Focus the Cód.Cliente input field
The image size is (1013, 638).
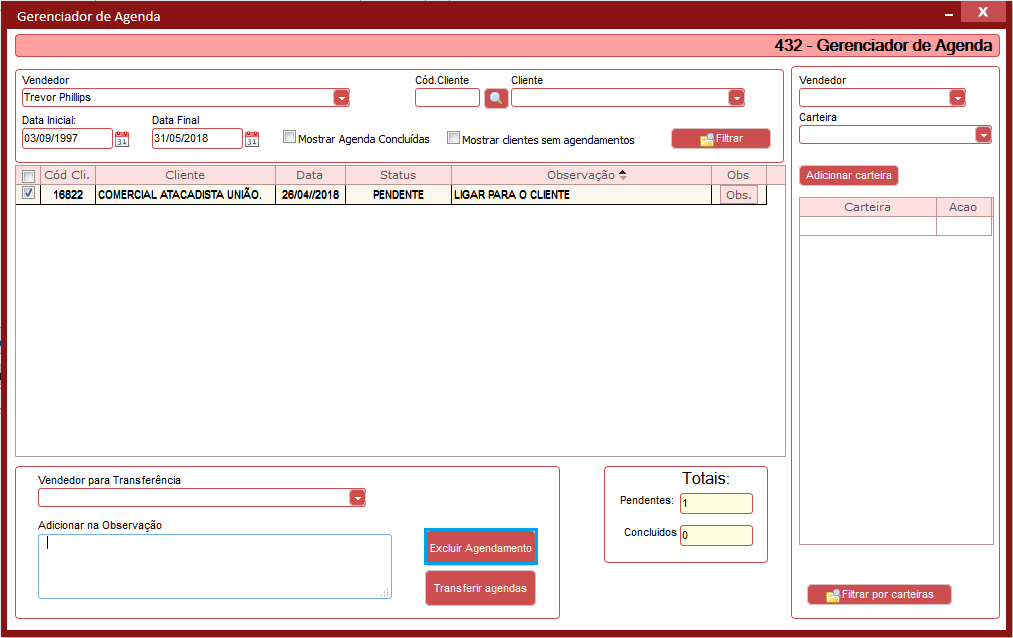pyautogui.click(x=447, y=98)
